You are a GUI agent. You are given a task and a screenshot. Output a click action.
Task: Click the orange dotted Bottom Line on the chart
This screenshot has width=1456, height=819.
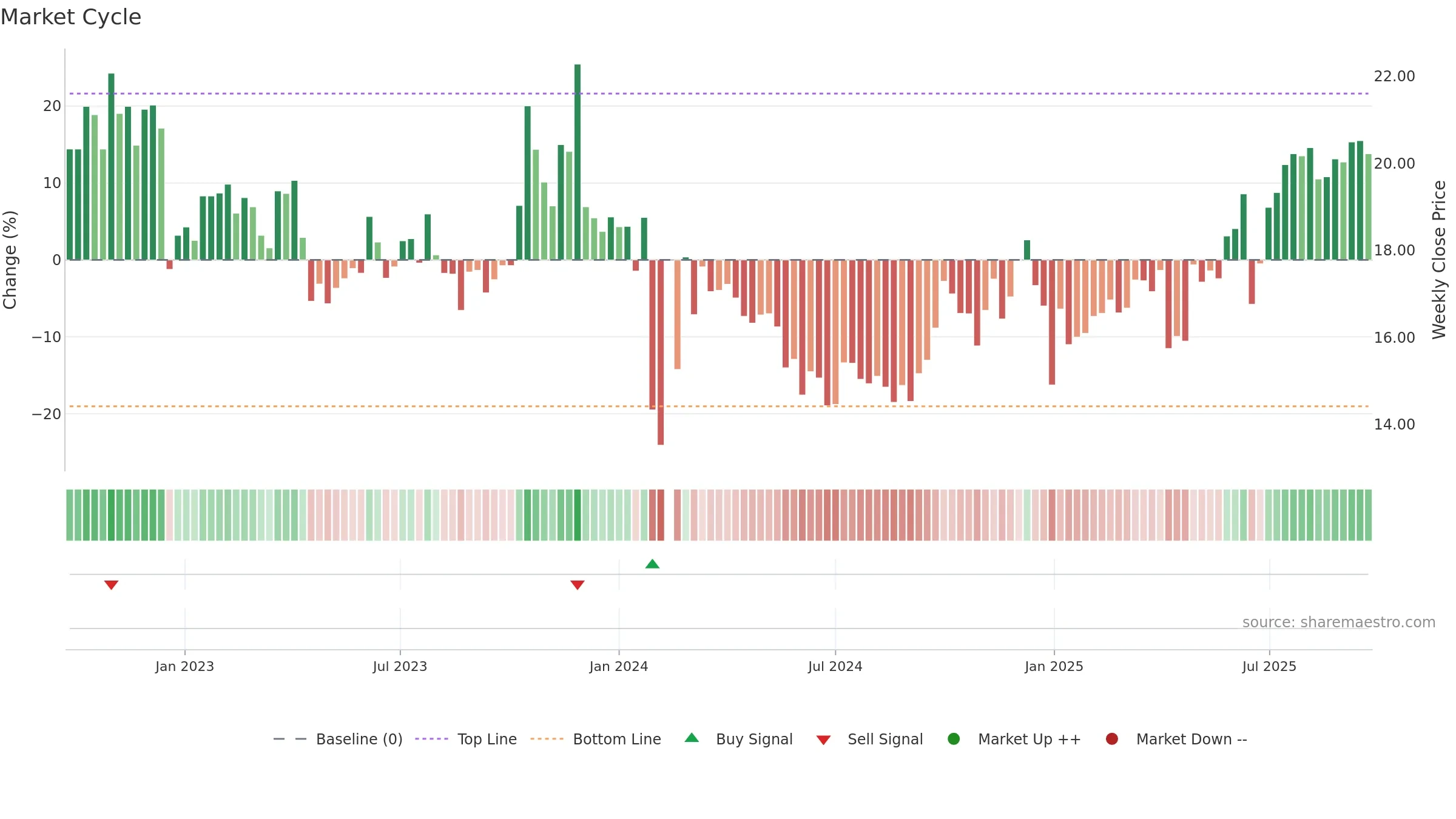click(x=719, y=406)
